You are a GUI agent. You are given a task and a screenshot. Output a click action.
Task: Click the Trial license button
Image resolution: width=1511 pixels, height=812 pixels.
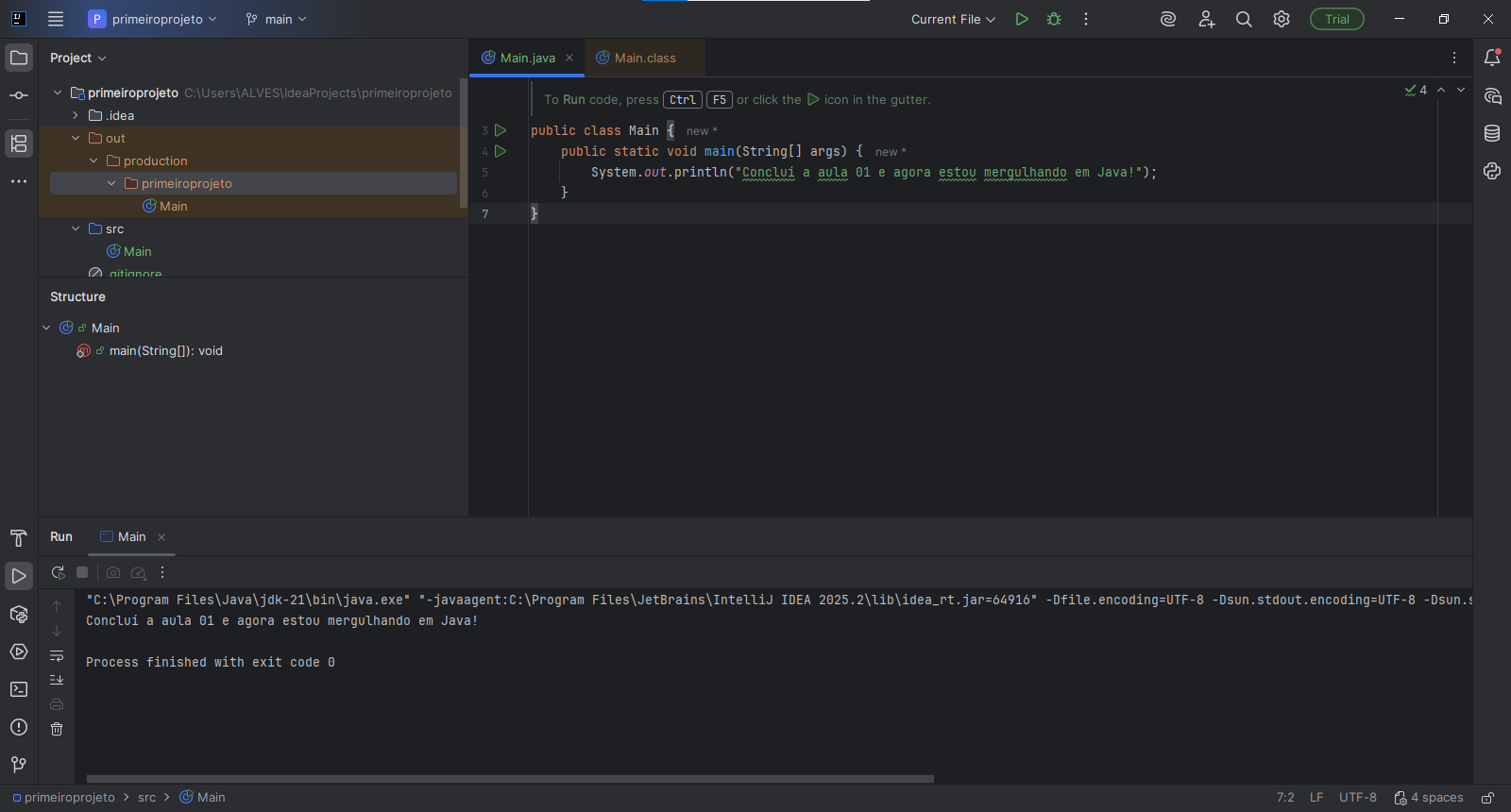[x=1336, y=19]
